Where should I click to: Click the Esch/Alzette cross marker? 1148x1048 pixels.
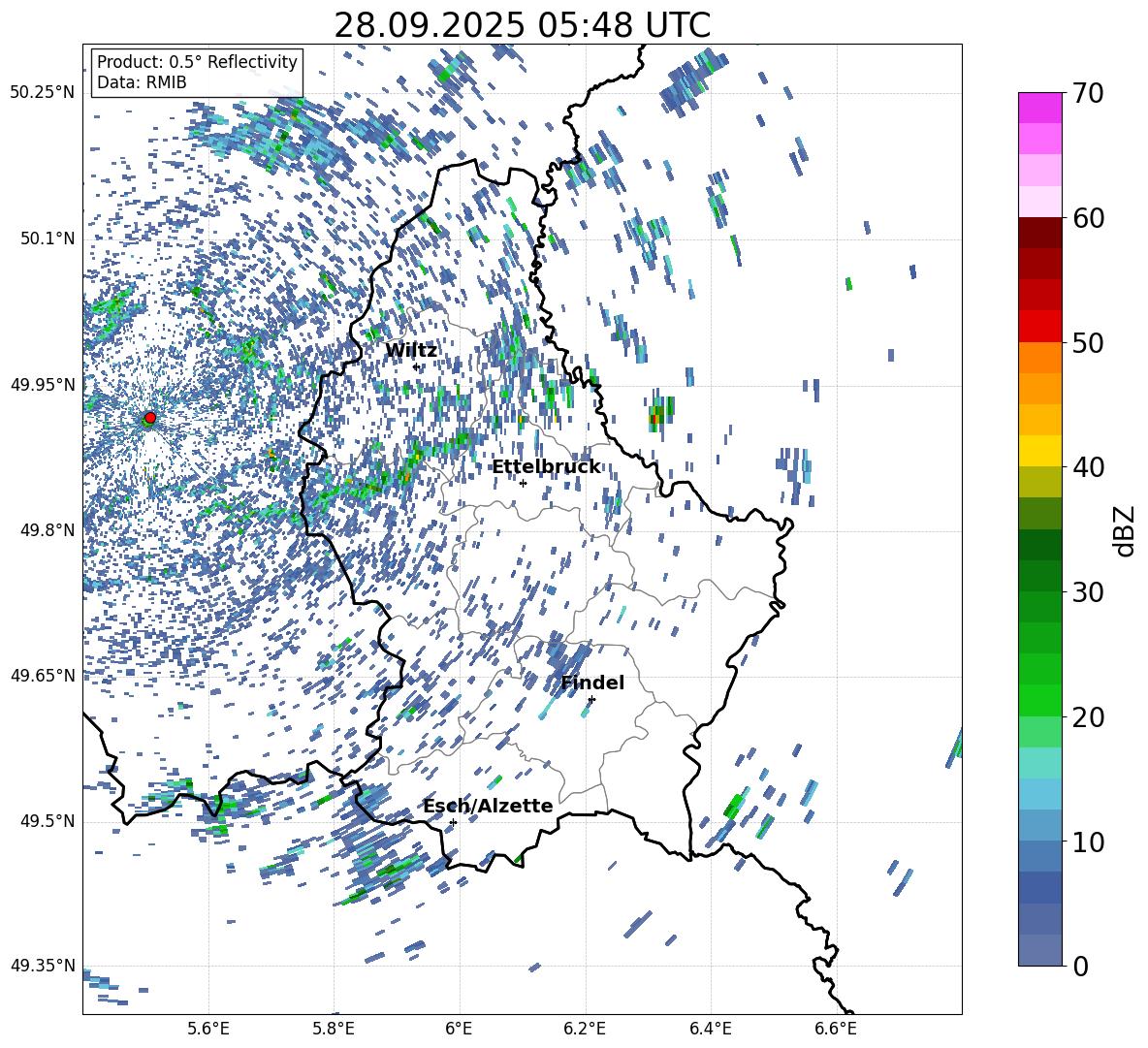click(x=453, y=822)
